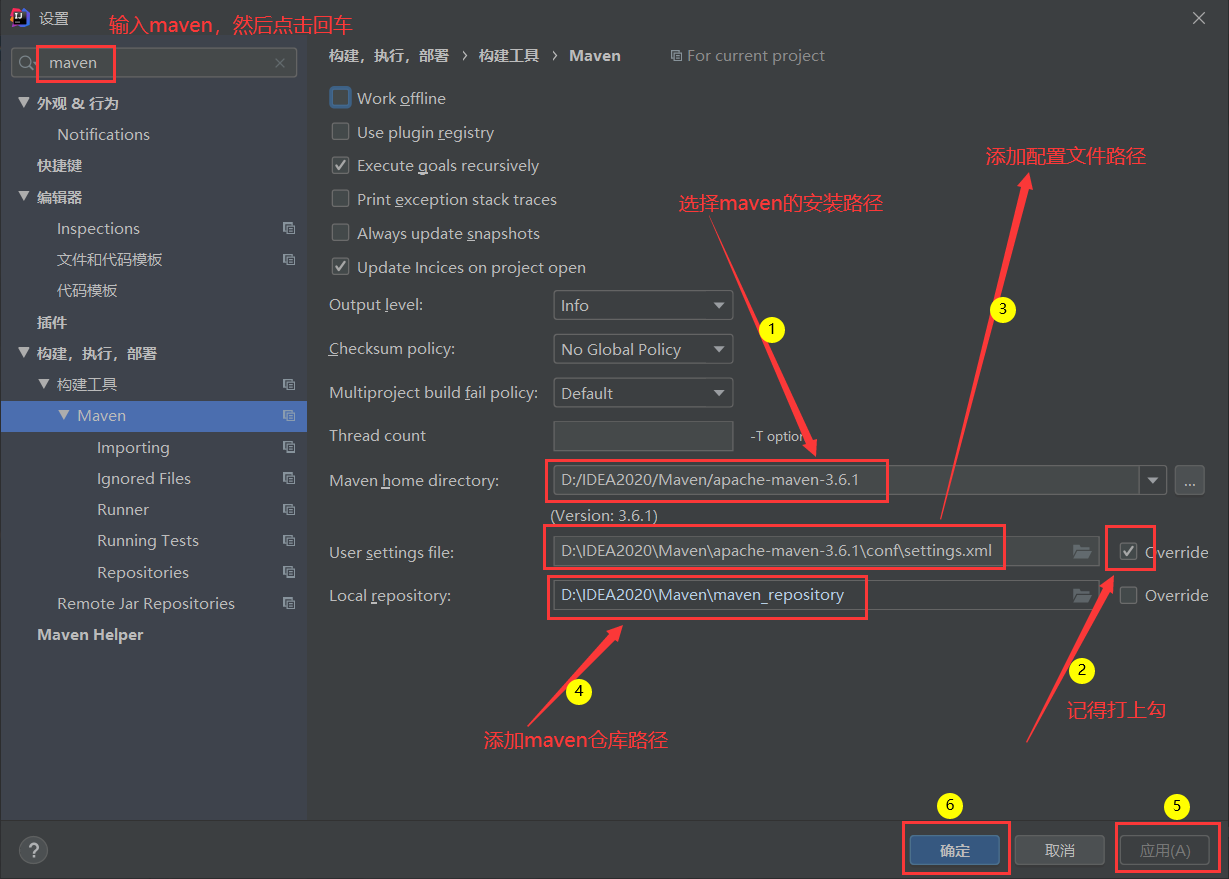This screenshot has width=1229, height=879.
Task: Click the IntelliJ IDEA logo in the title bar
Action: (19, 17)
